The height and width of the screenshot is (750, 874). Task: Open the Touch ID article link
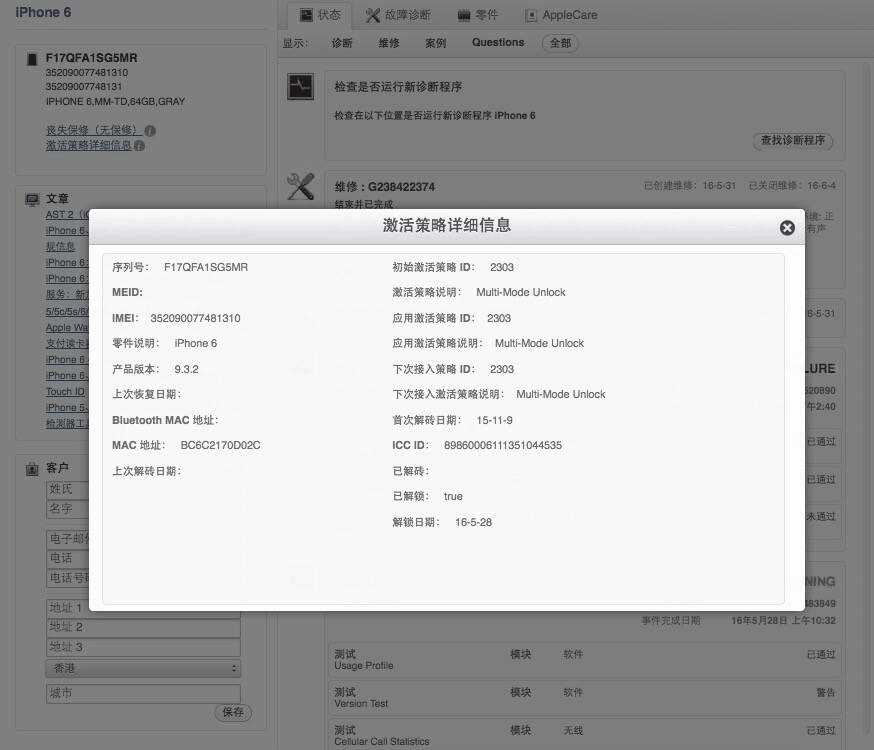pos(66,392)
